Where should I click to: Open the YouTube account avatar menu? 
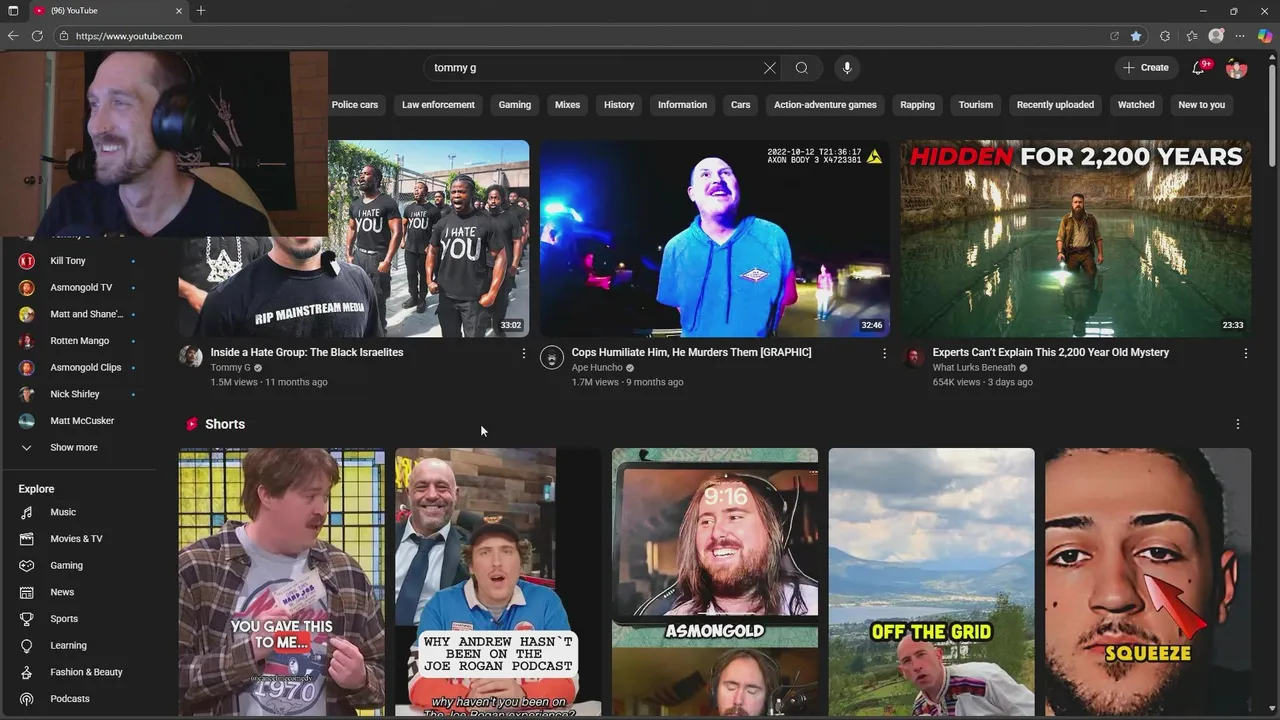(1237, 68)
